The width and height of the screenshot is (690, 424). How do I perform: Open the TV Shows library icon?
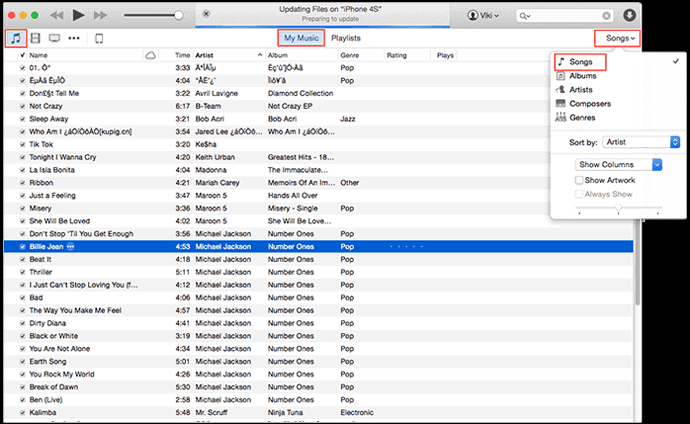[53, 38]
